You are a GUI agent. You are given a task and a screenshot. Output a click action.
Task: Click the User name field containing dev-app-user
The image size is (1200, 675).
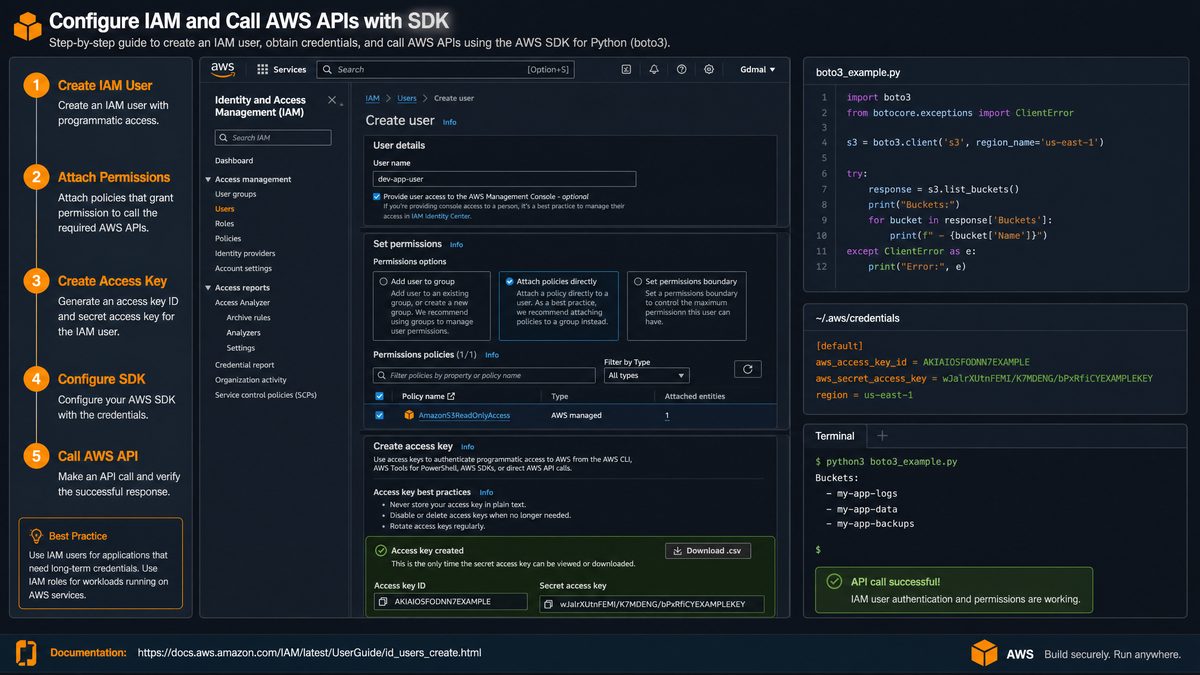tap(505, 179)
